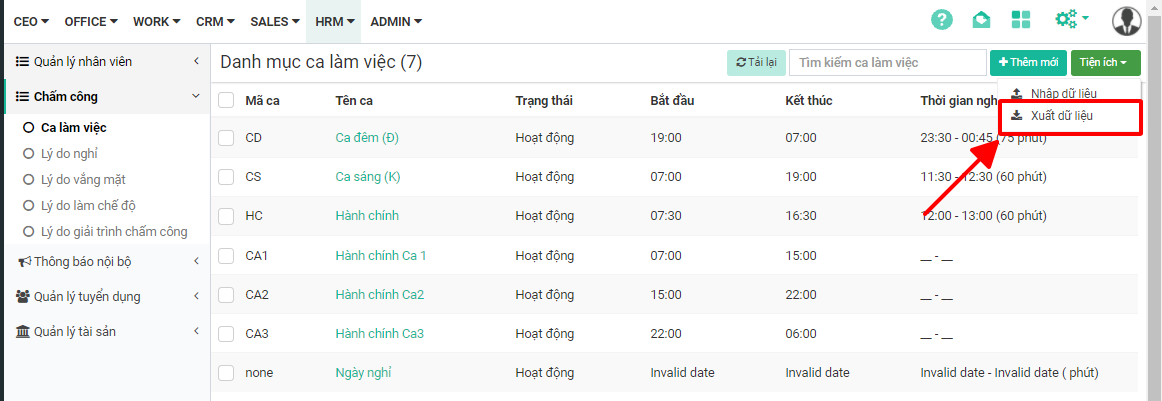This screenshot has width=1162, height=401.
Task: Open the mail envelope icon
Action: [981, 21]
